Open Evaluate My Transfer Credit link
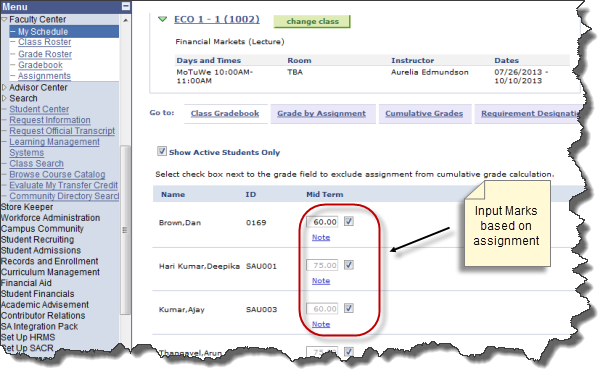 64,185
